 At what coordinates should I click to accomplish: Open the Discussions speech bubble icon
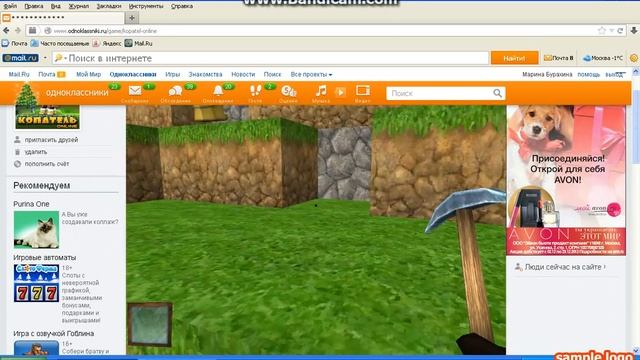[x=176, y=91]
